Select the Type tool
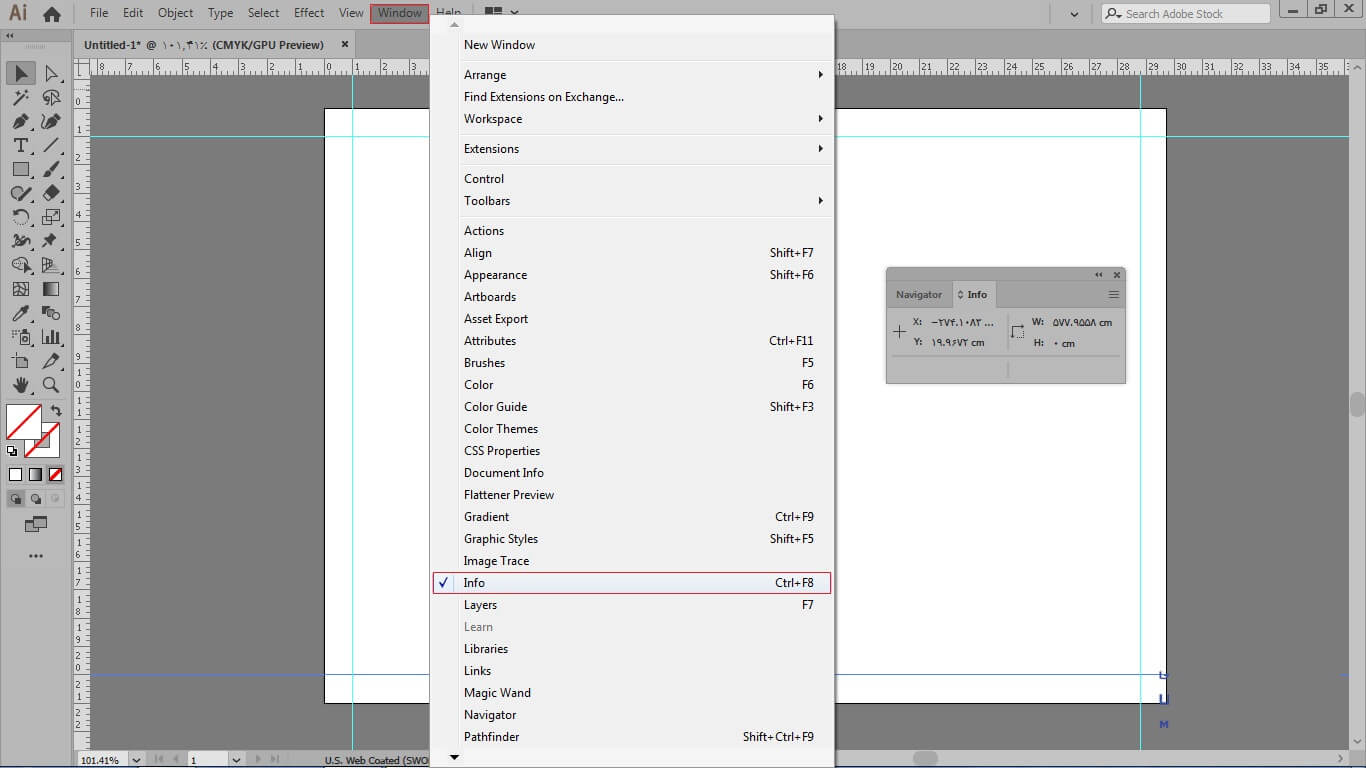This screenshot has width=1366, height=768. pos(20,146)
